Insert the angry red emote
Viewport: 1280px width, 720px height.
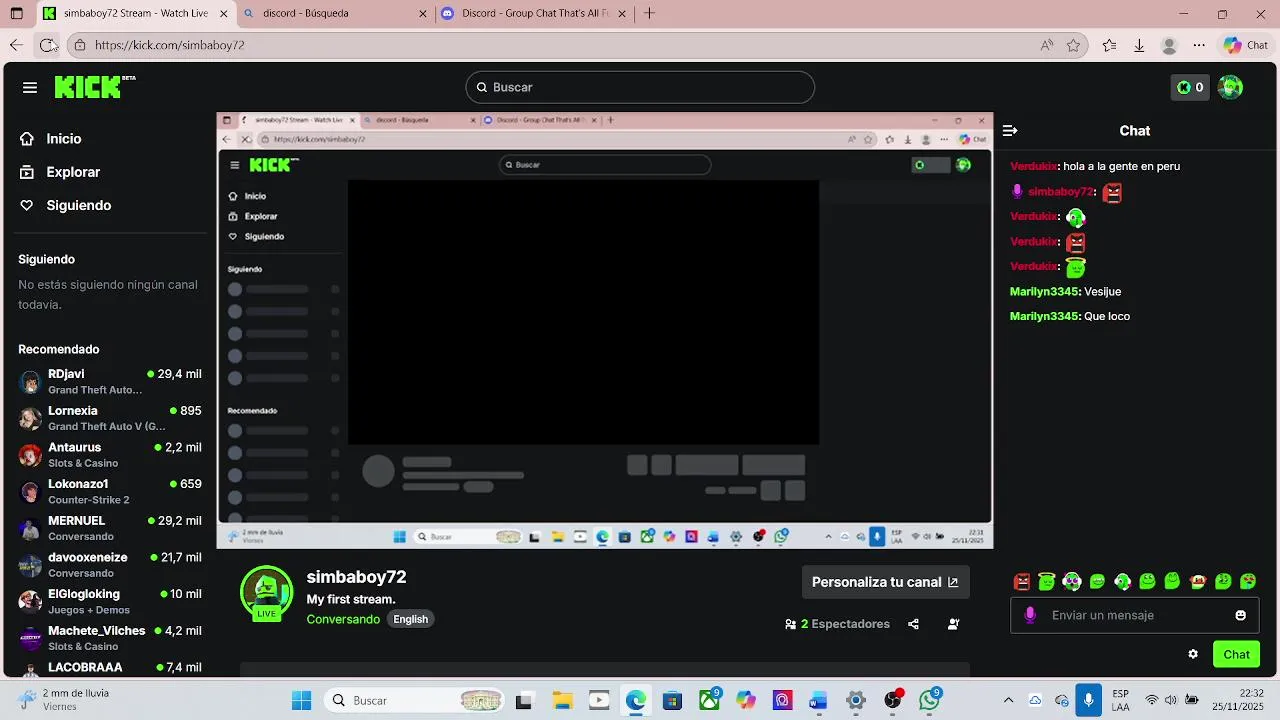[1022, 581]
